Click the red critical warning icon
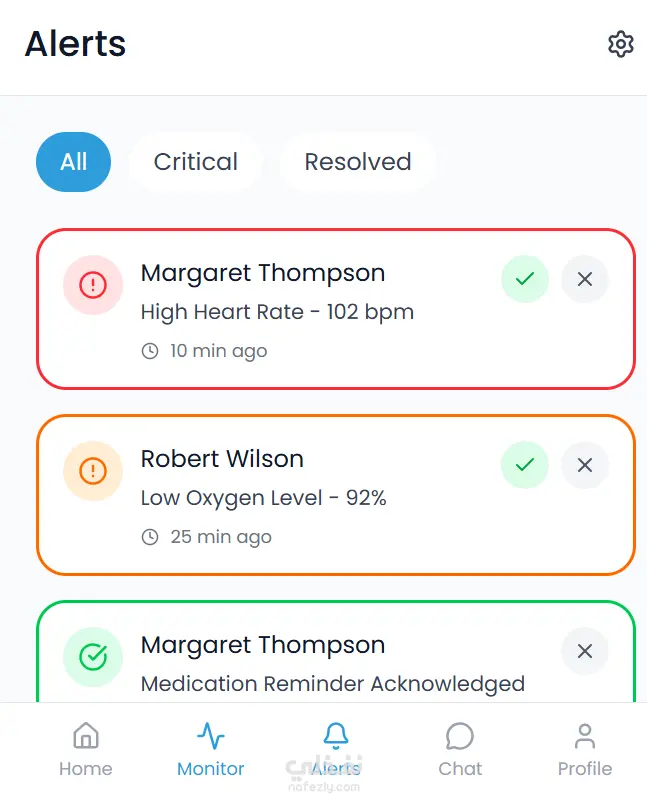 93,285
